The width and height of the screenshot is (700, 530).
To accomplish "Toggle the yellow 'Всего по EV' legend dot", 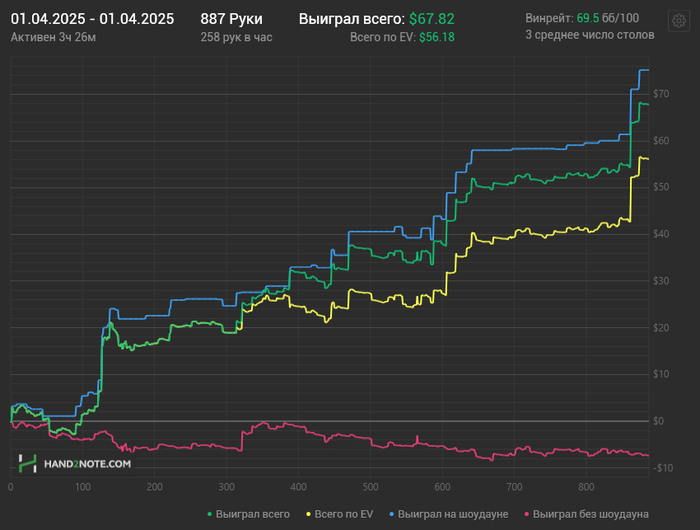I will point(308,514).
